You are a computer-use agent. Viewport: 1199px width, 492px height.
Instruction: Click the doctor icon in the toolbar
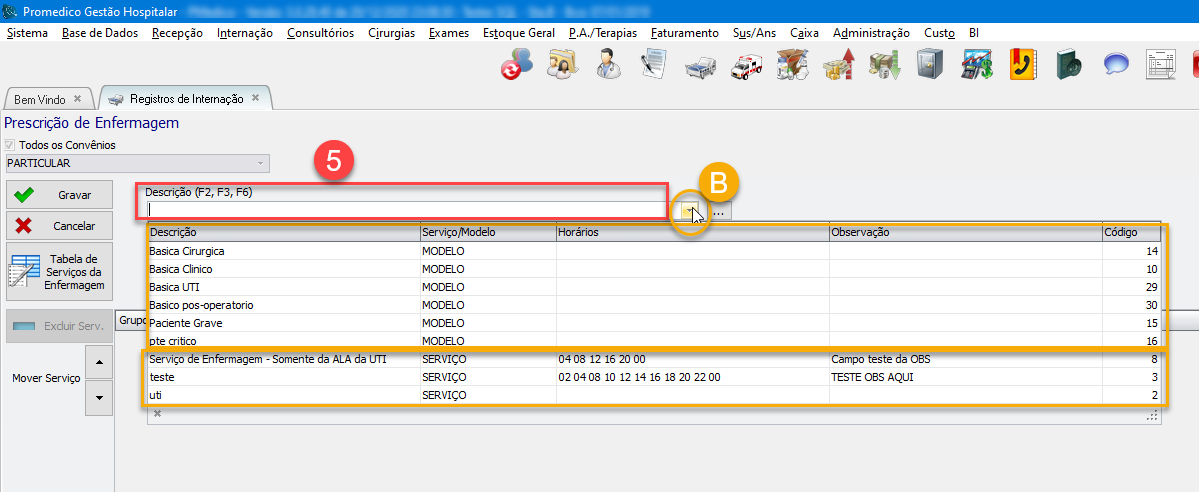607,66
